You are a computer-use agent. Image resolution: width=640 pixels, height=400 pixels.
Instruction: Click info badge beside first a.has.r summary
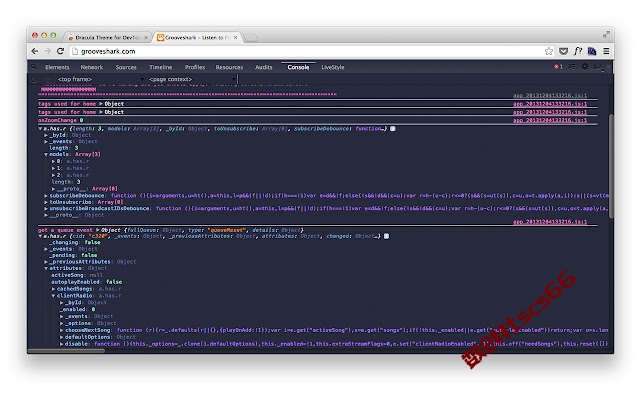393,129
